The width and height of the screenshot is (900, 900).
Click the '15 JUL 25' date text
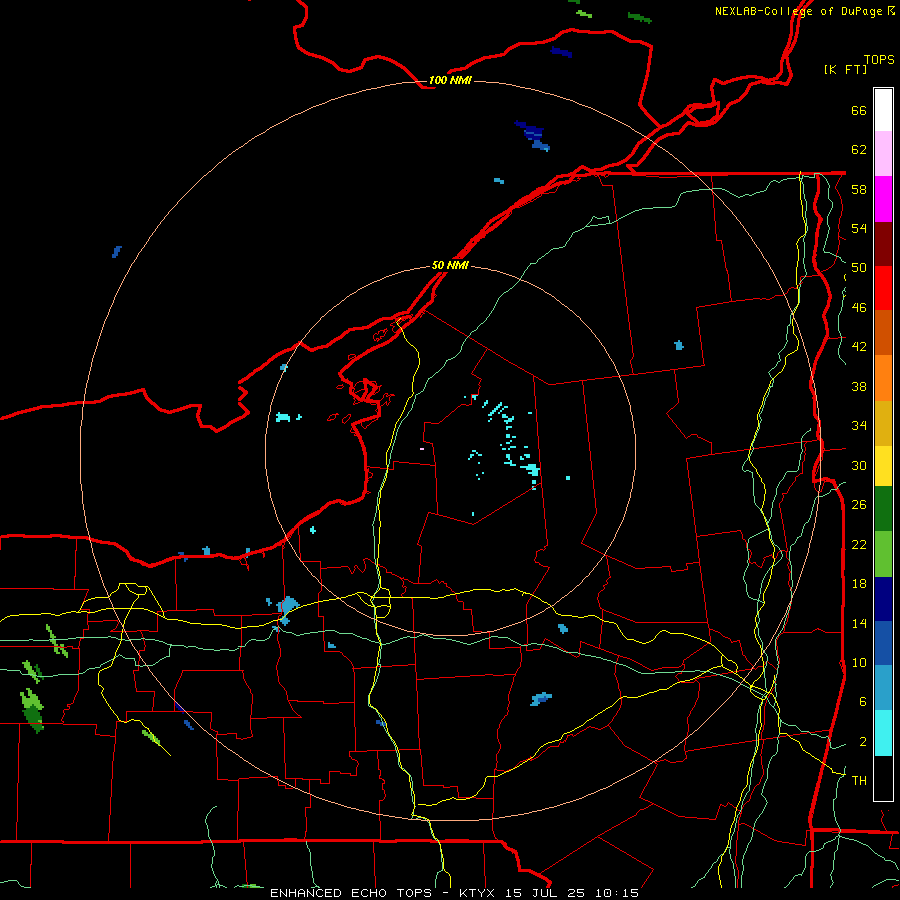click(547, 893)
